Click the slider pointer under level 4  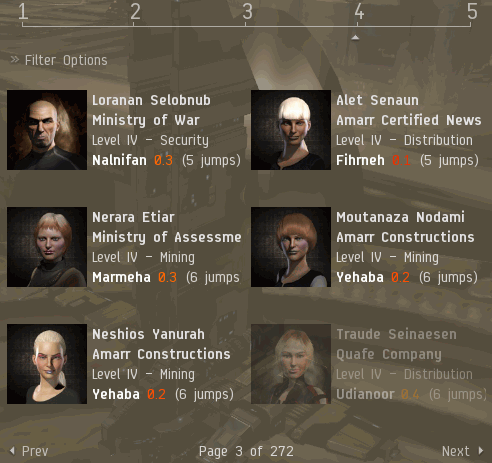355,37
